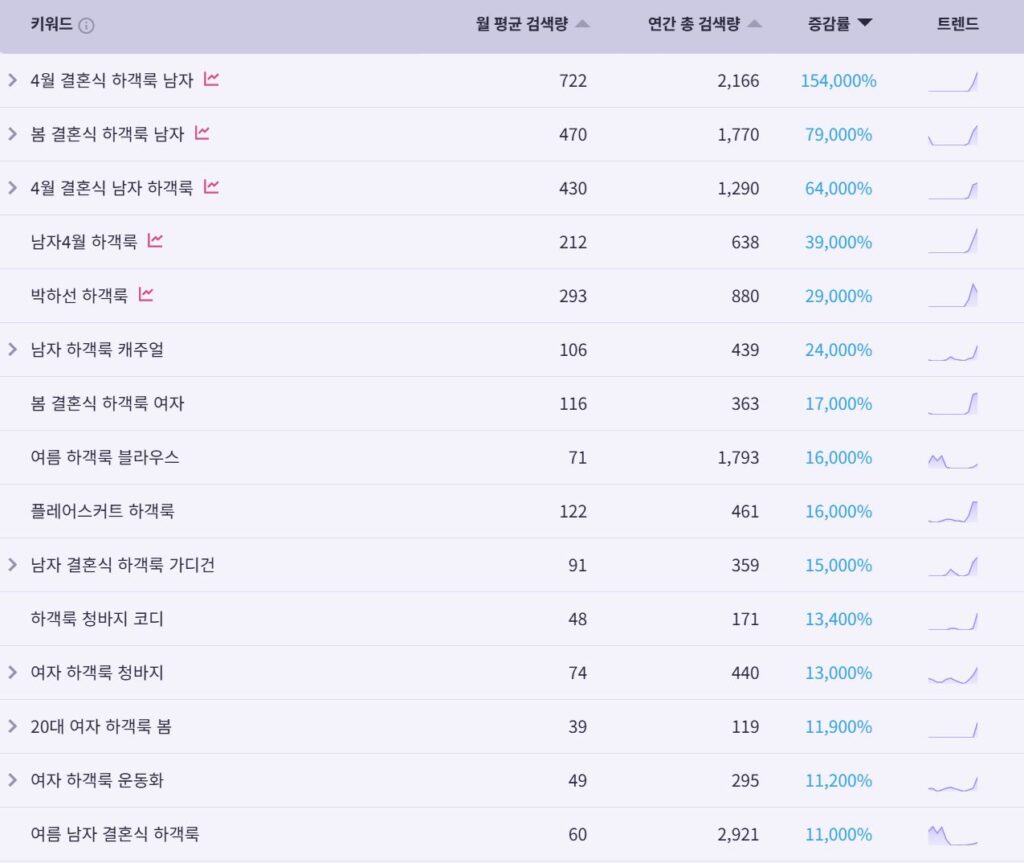Expand the 남자 결혼식 하객룩 가디건 row
The image size is (1024, 863).
[x=12, y=564]
